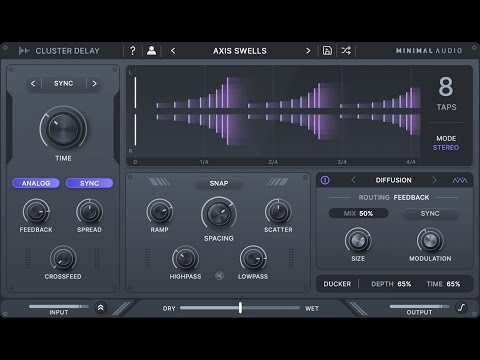Click the MODULATION knob

pyautogui.click(x=430, y=240)
